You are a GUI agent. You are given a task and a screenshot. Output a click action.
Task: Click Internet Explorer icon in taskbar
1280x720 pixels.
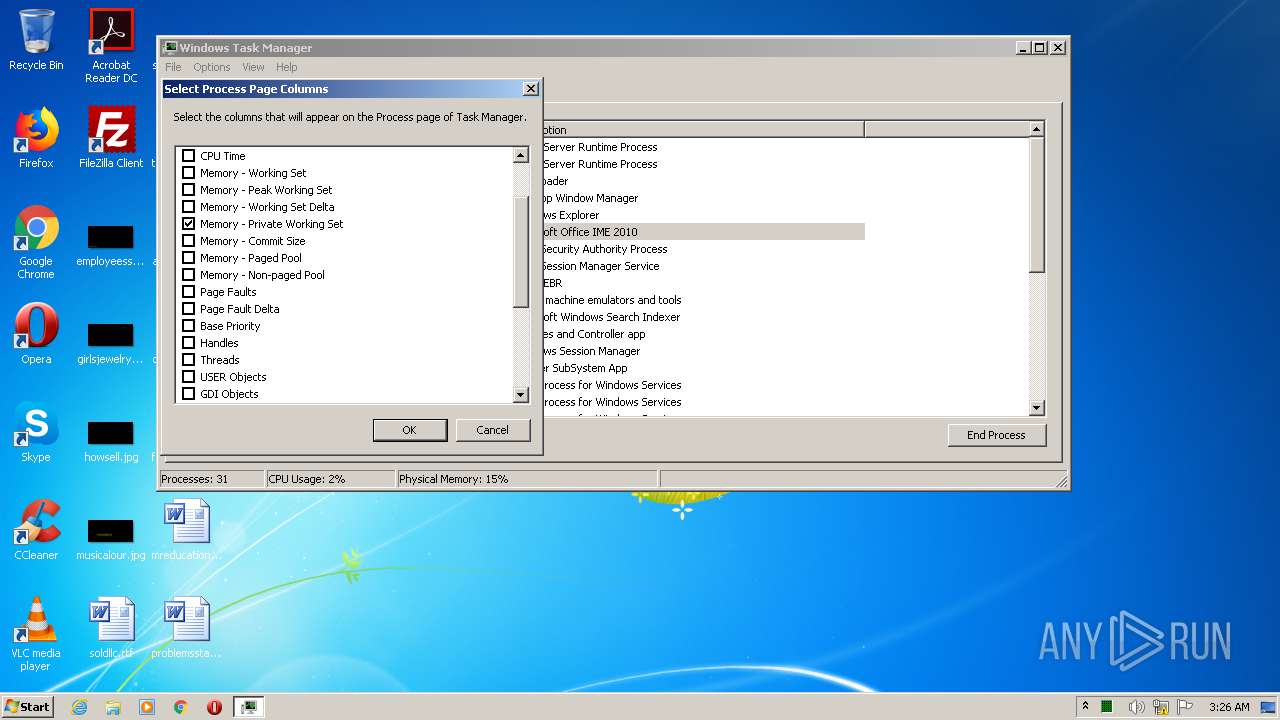pos(79,707)
